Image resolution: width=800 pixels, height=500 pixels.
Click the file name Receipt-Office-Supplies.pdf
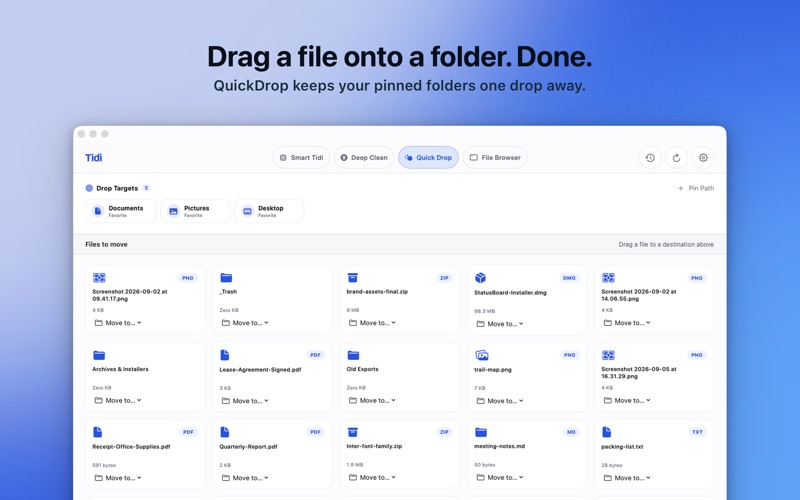tap(131, 446)
